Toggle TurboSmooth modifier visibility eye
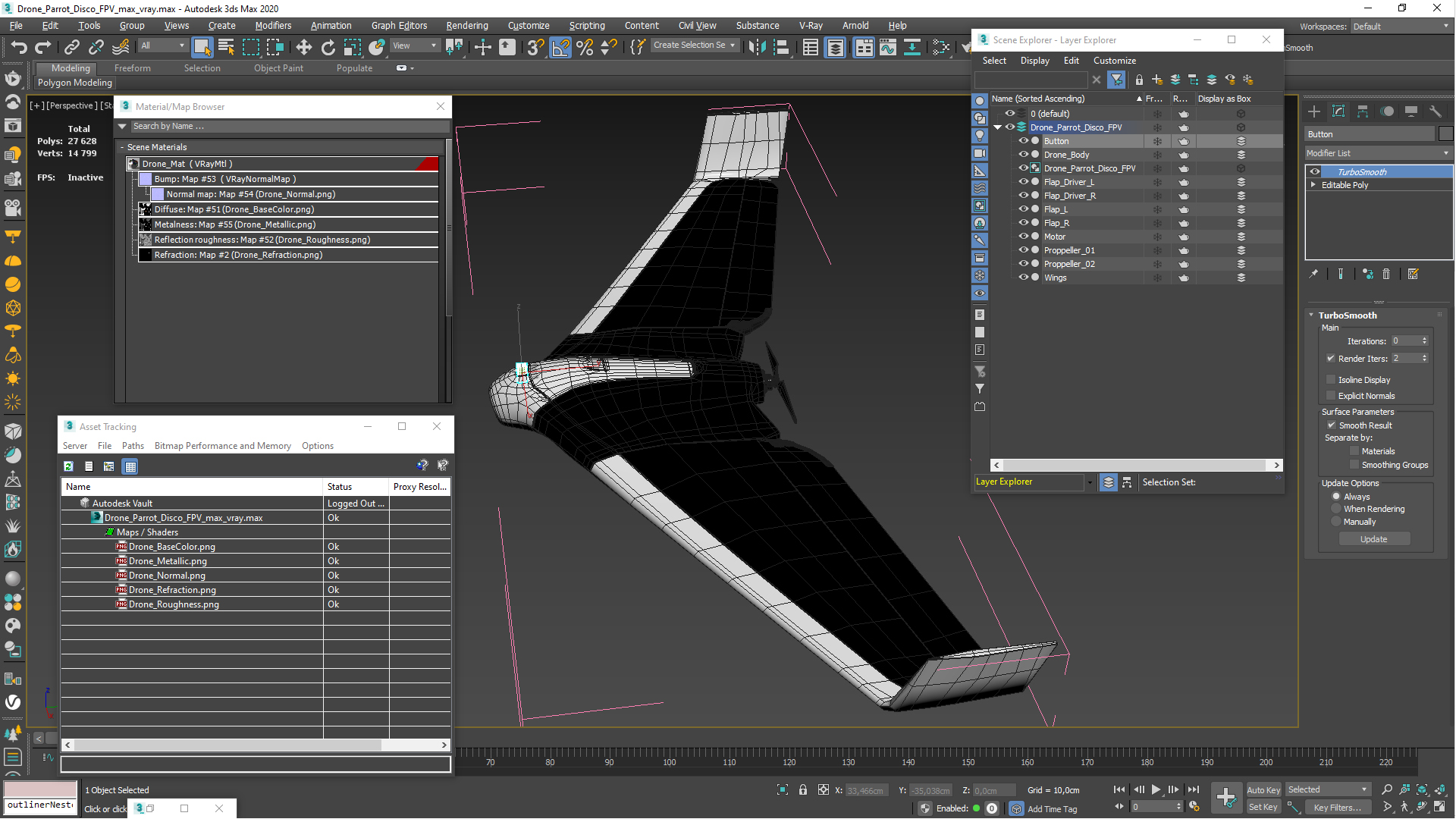 [1315, 172]
